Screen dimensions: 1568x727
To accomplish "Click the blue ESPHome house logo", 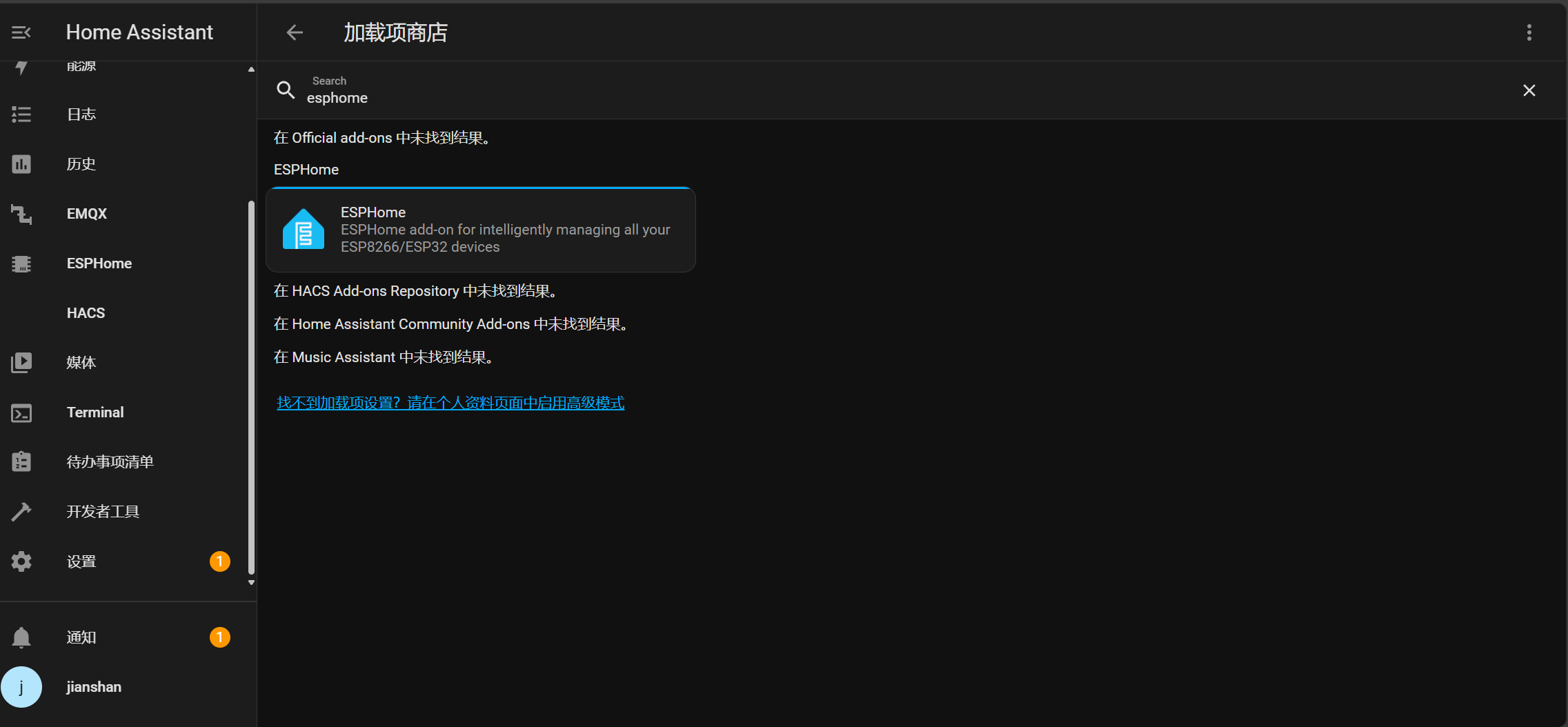I will click(304, 229).
